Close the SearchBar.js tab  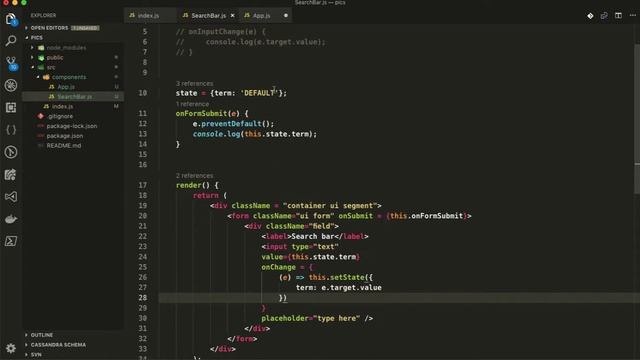point(233,16)
